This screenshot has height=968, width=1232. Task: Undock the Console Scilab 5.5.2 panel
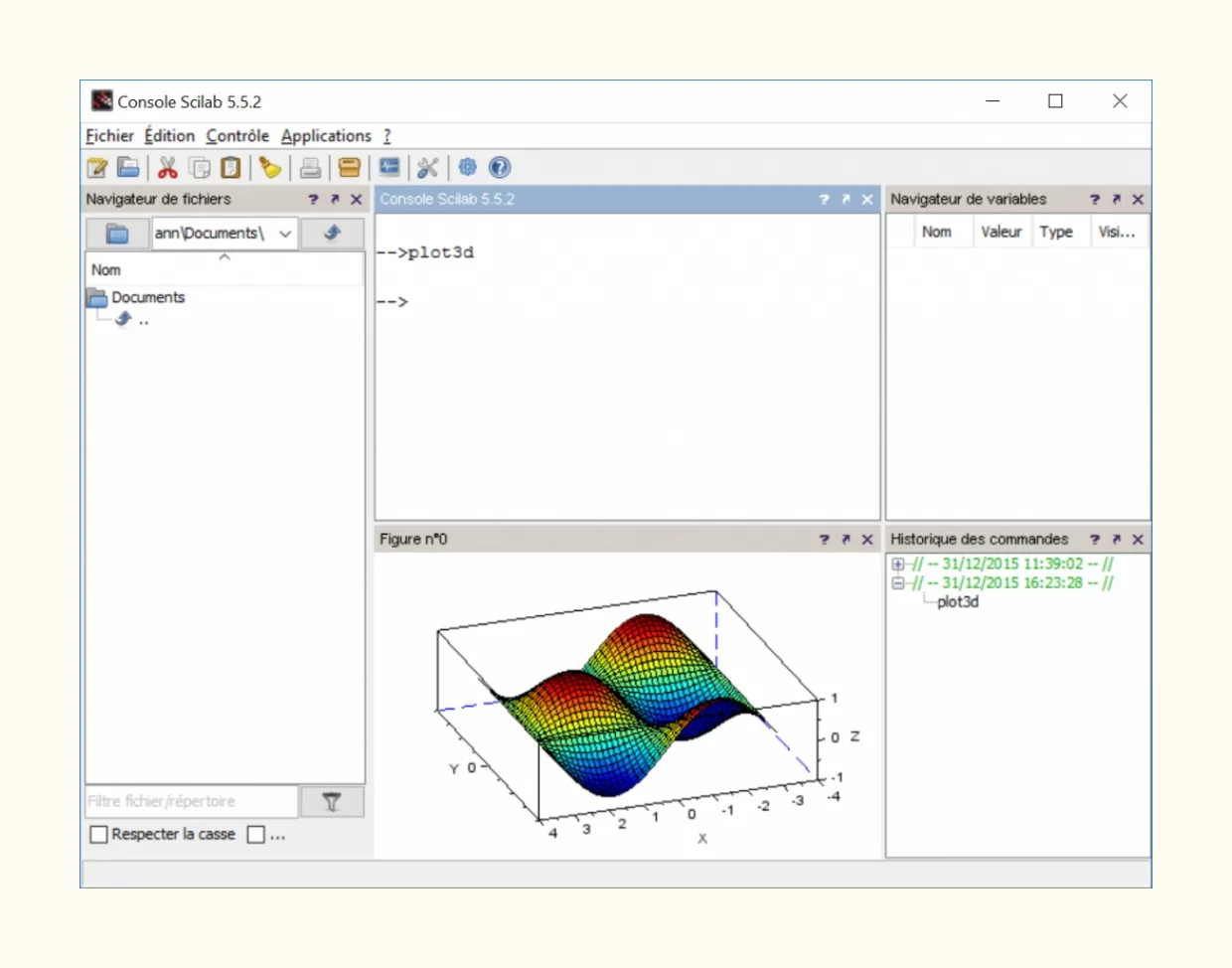tap(846, 200)
